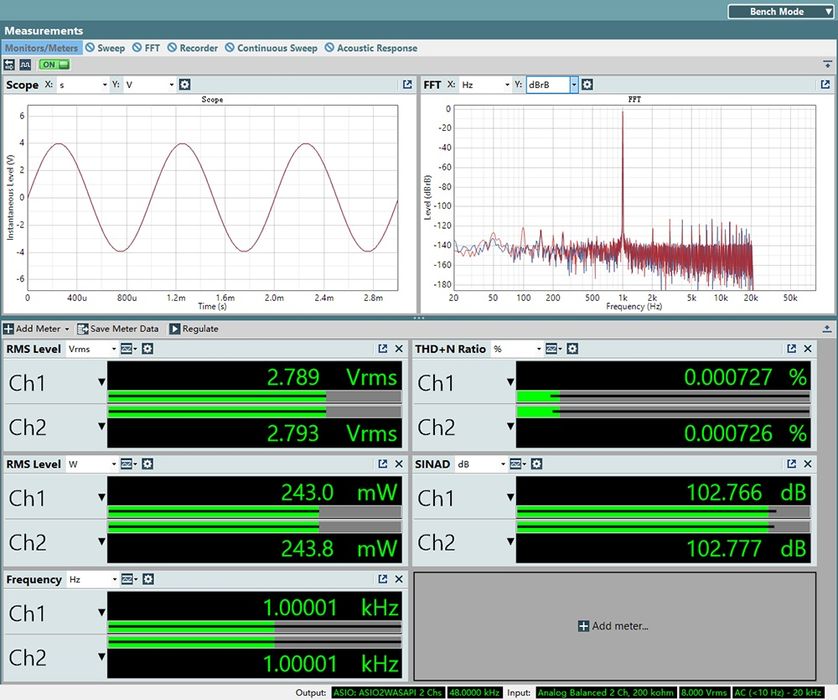Open SINAD dB unit dropdown
The width and height of the screenshot is (838, 700).
[481, 464]
